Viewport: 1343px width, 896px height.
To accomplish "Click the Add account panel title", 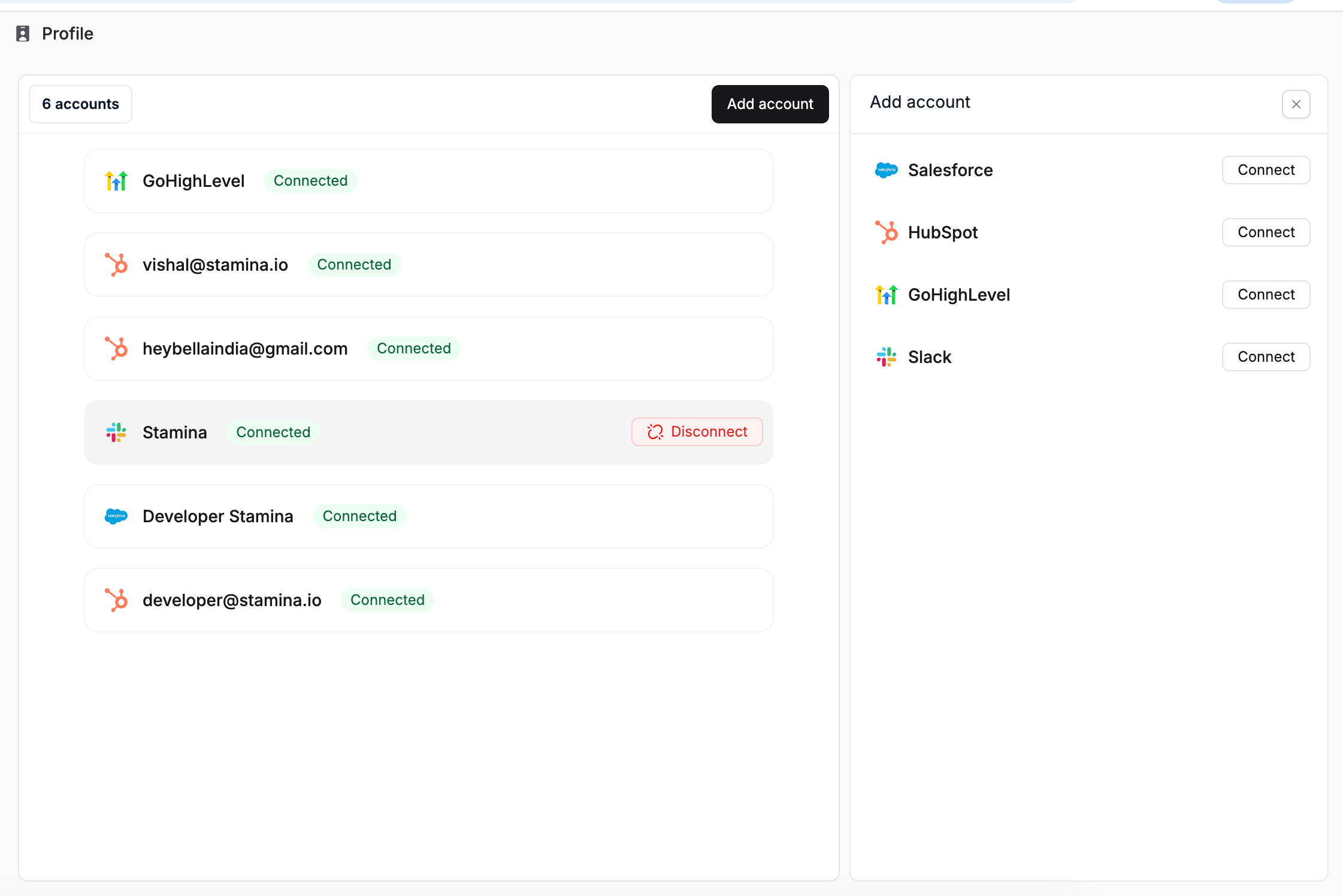I will pyautogui.click(x=920, y=102).
